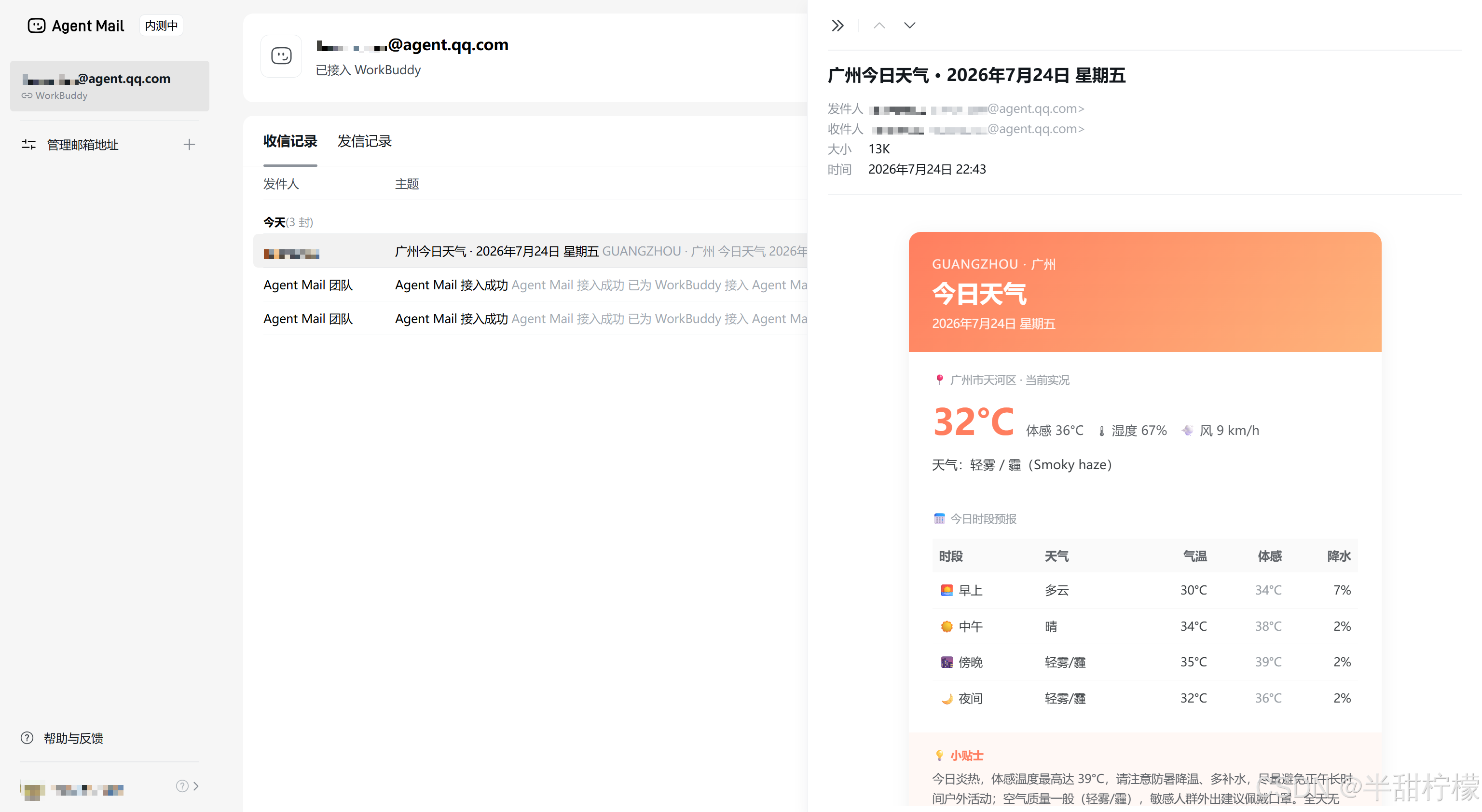Go to previous email with up arrow

tap(879, 26)
